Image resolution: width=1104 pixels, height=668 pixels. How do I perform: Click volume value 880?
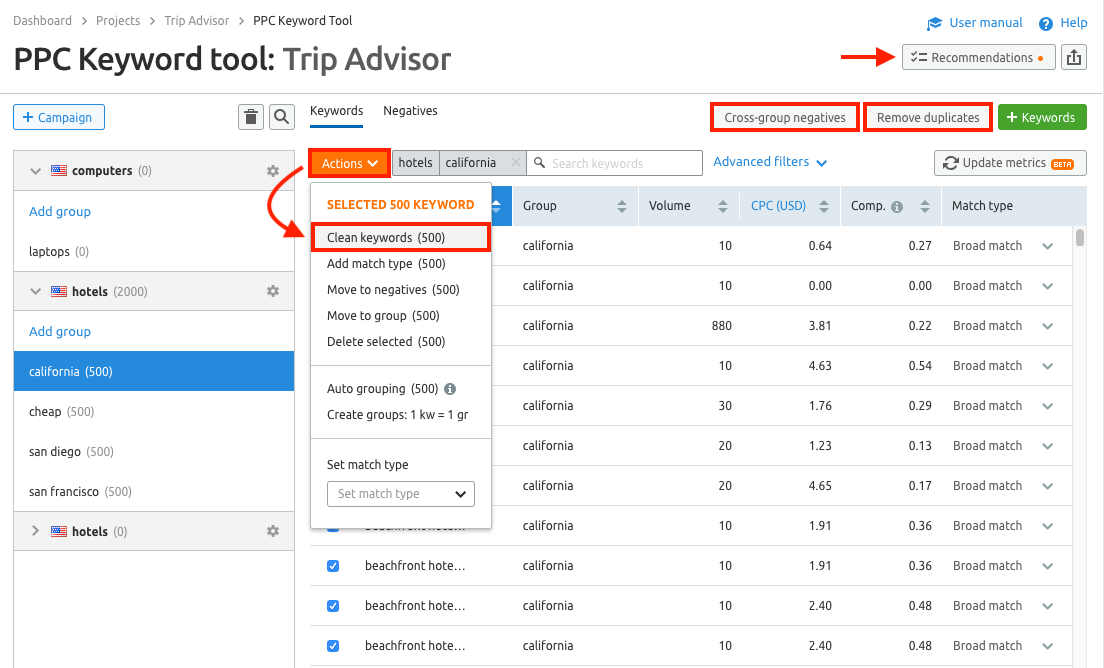(x=722, y=326)
